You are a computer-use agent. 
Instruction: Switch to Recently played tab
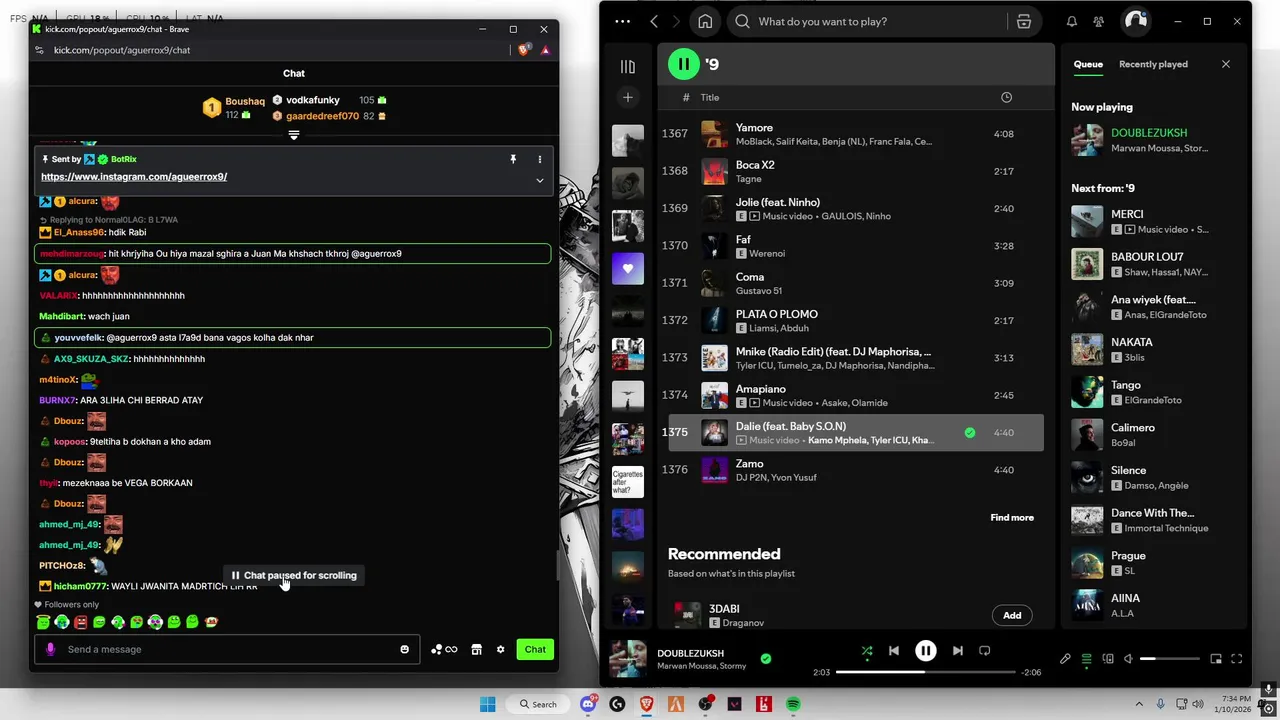tap(1153, 64)
